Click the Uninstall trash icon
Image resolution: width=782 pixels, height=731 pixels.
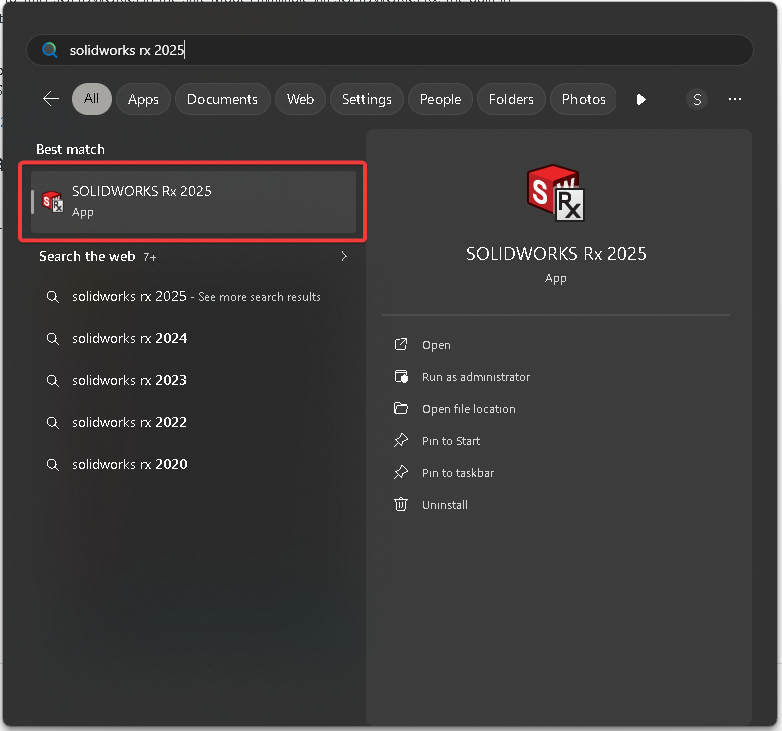(x=401, y=504)
